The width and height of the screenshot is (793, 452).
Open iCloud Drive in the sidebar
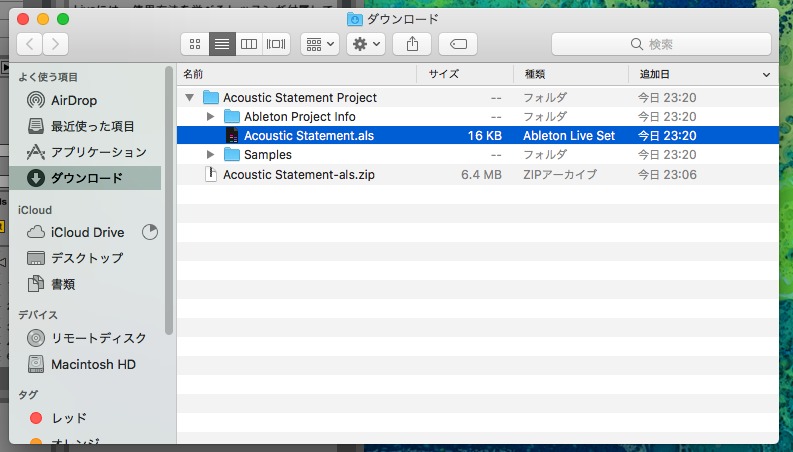pos(87,232)
